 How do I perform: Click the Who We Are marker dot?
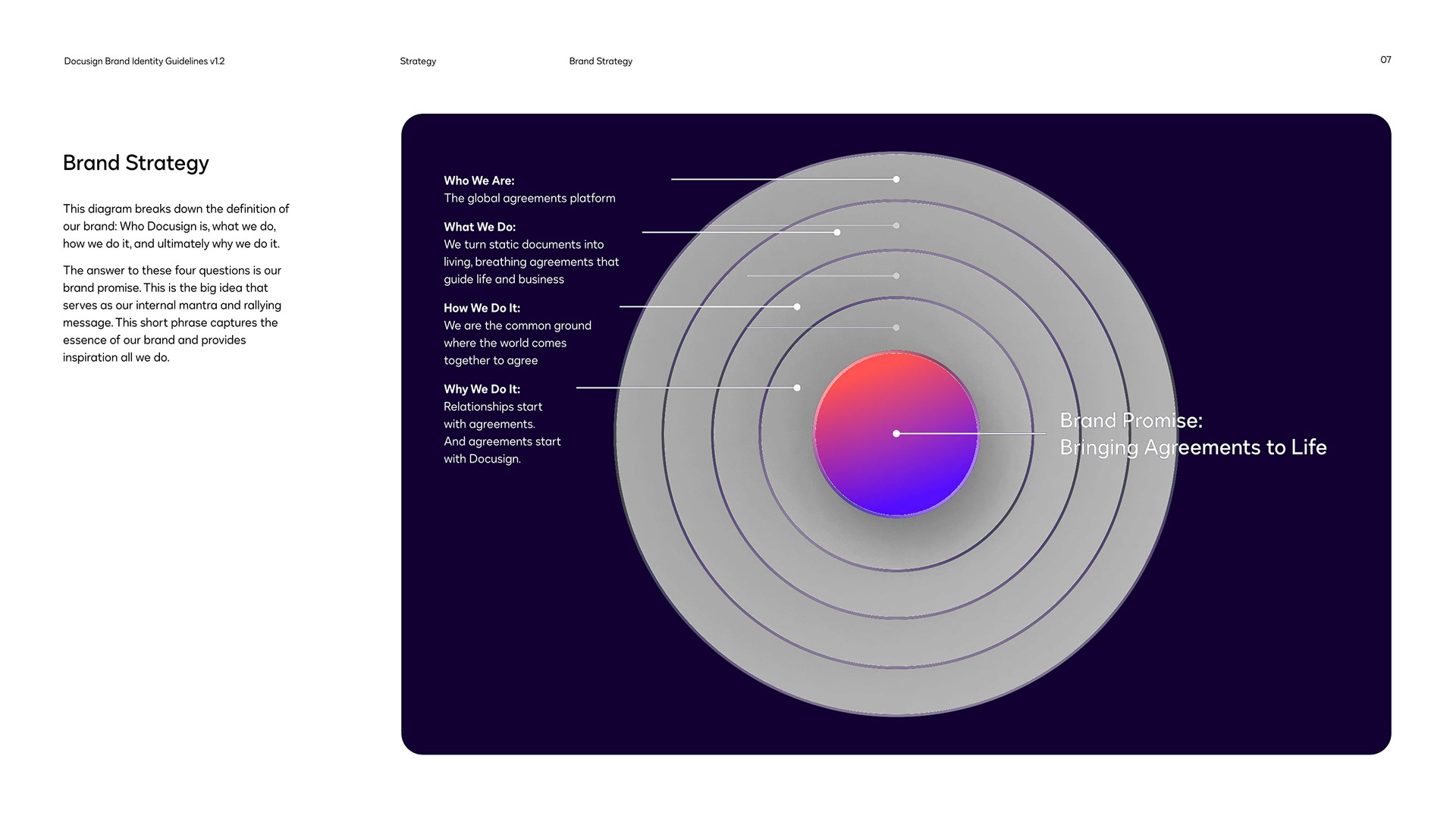(896, 180)
